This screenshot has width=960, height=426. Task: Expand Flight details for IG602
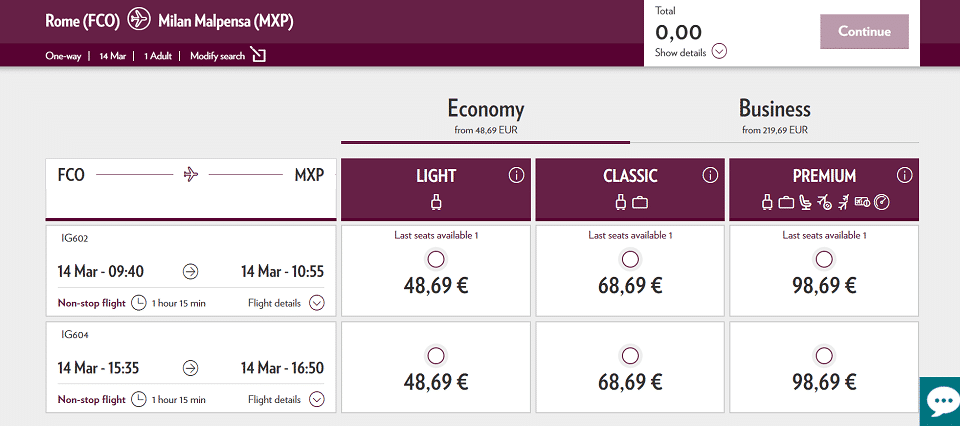tap(285, 303)
